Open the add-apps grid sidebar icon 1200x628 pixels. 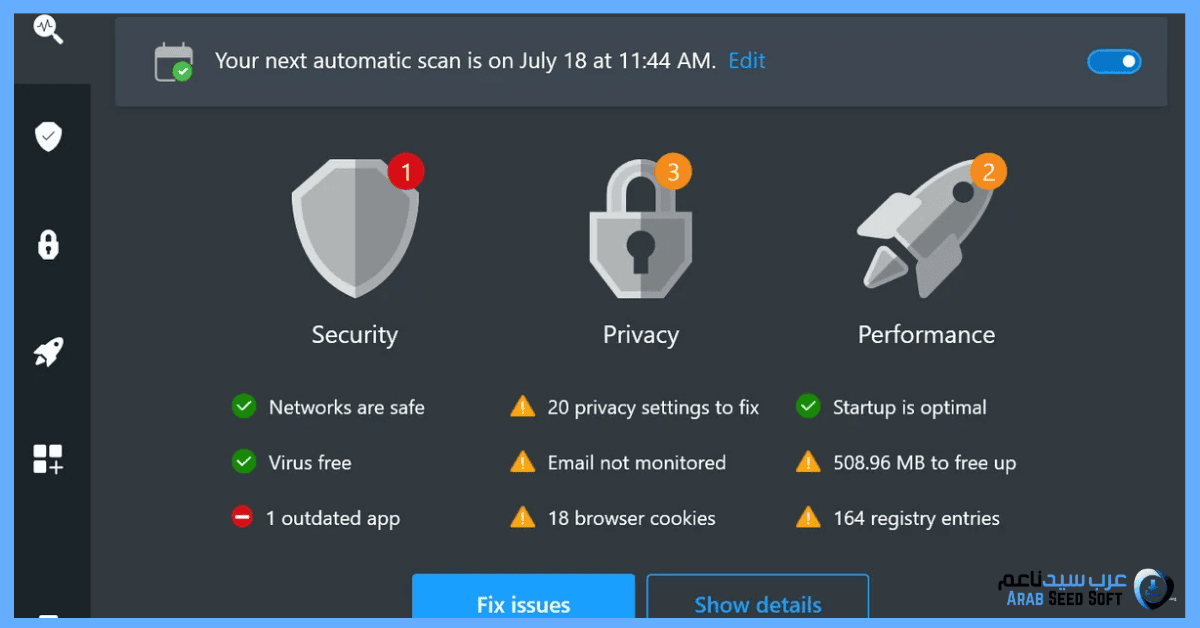[48, 460]
